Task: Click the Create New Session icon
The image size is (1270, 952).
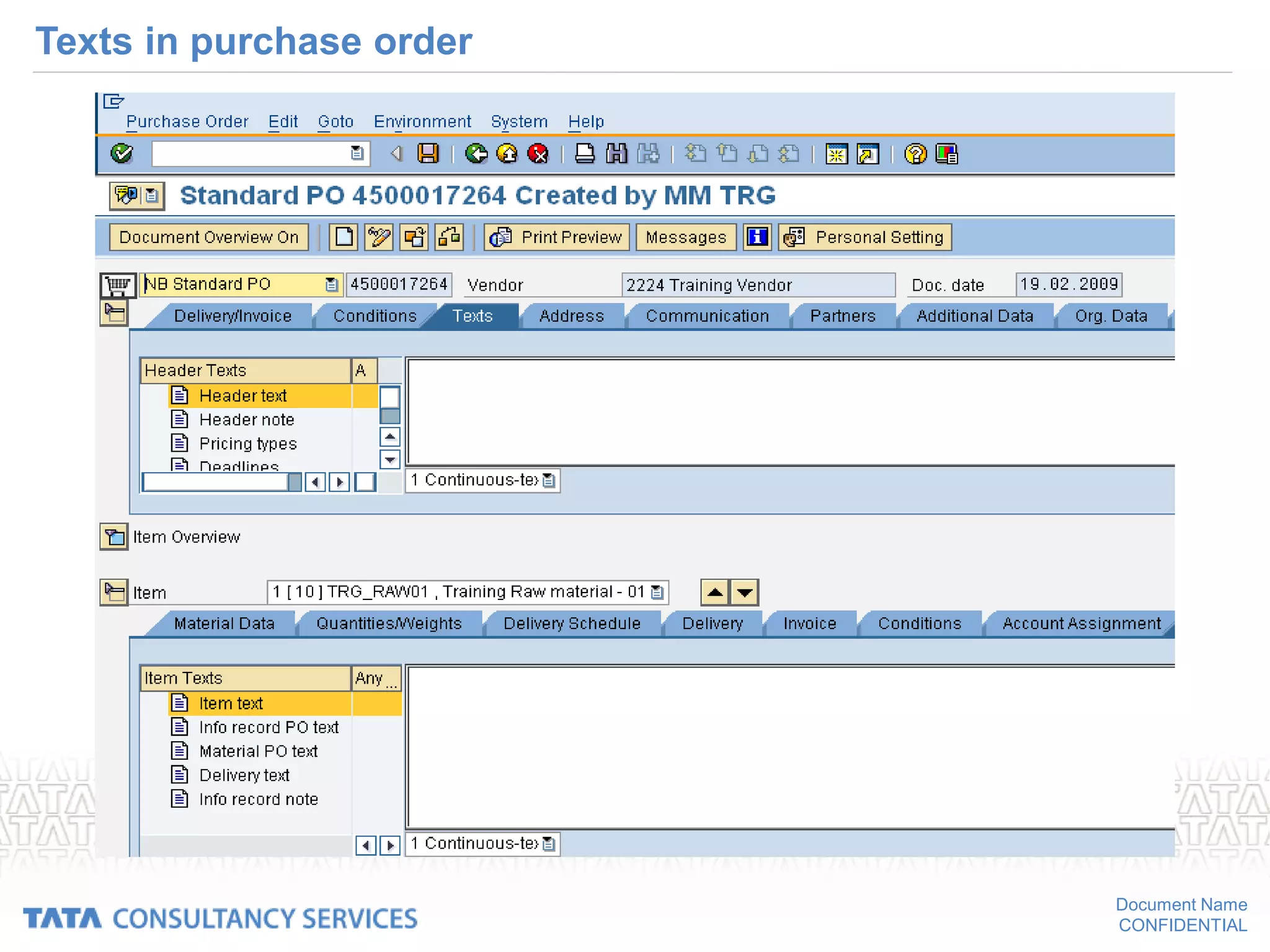Action: [837, 154]
